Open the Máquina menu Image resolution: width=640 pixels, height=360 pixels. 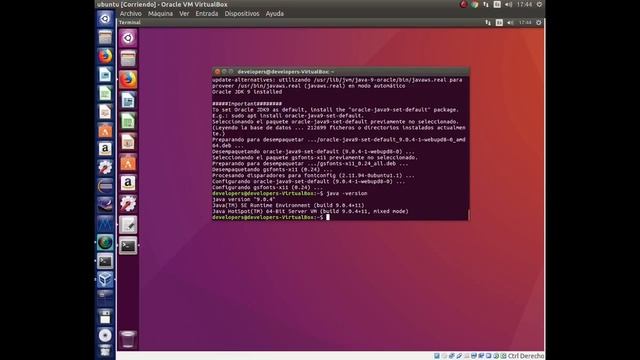160,13
